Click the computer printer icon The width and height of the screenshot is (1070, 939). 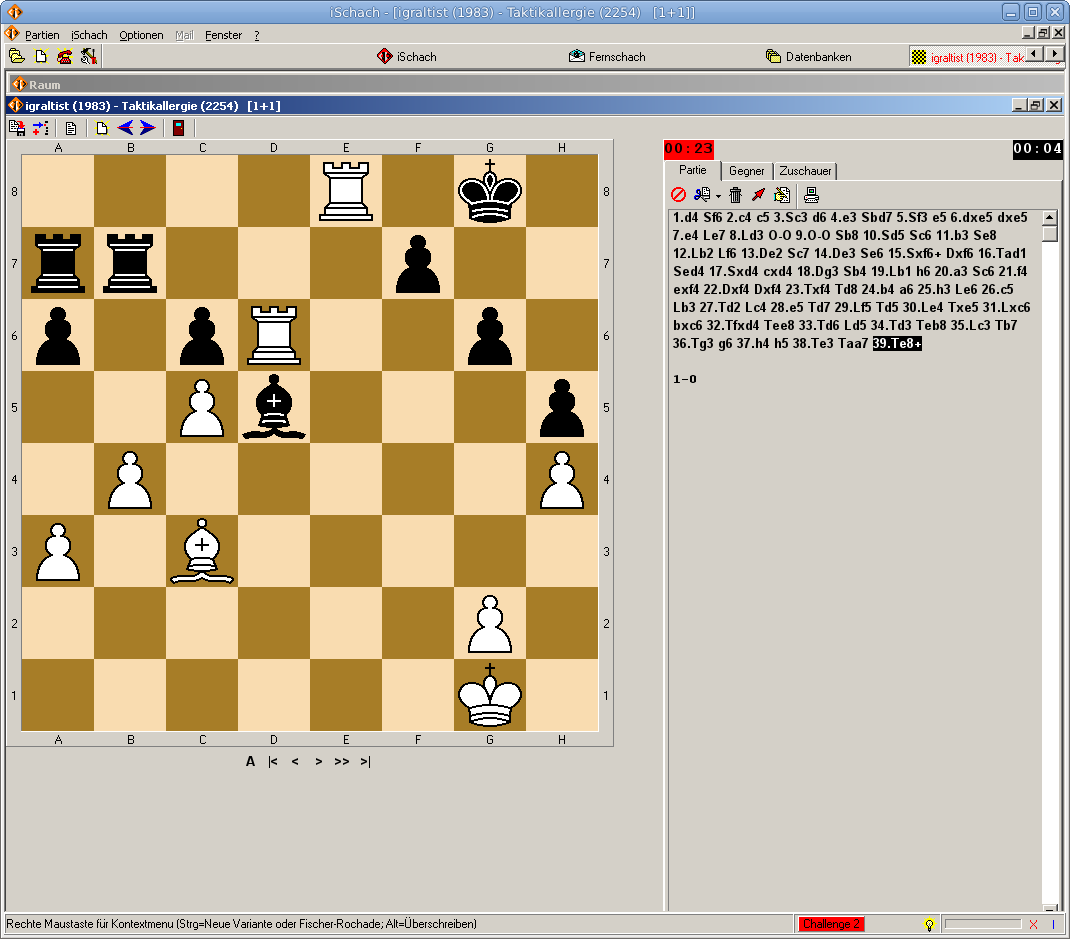click(x=811, y=195)
